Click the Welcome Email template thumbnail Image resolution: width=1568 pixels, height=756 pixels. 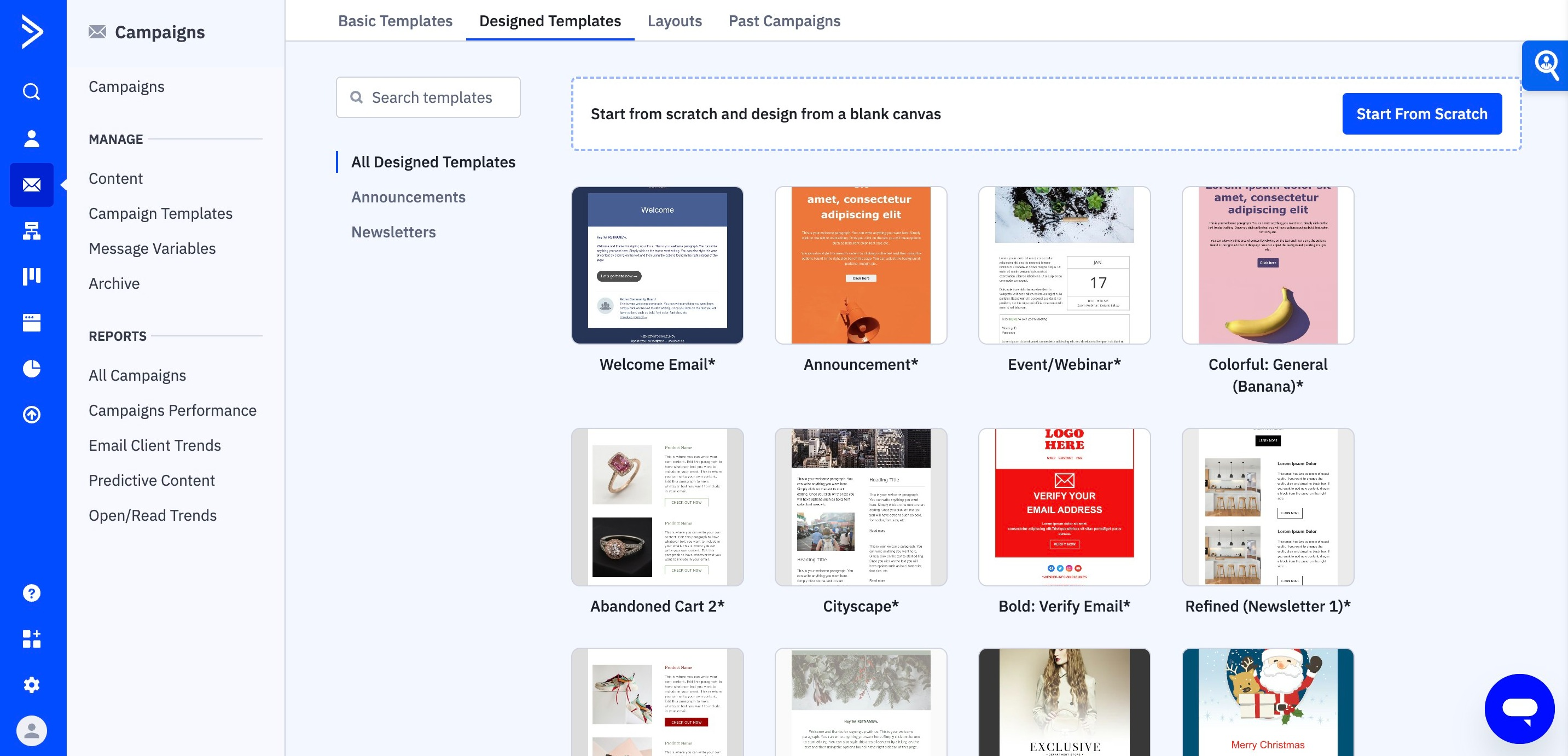[x=656, y=265]
